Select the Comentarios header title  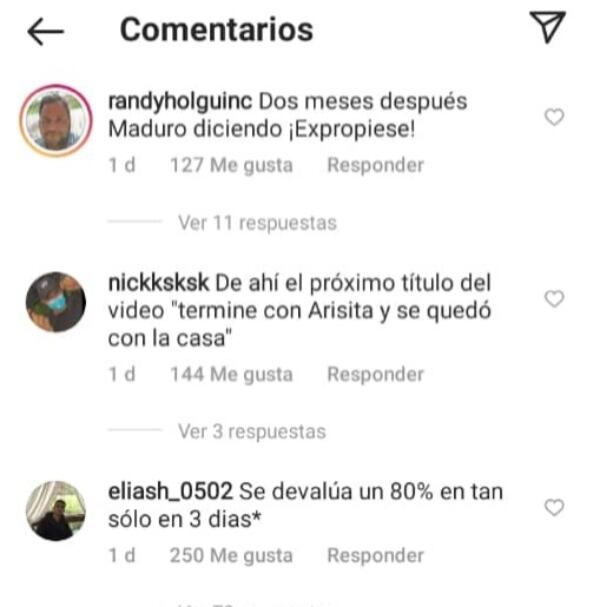(216, 30)
